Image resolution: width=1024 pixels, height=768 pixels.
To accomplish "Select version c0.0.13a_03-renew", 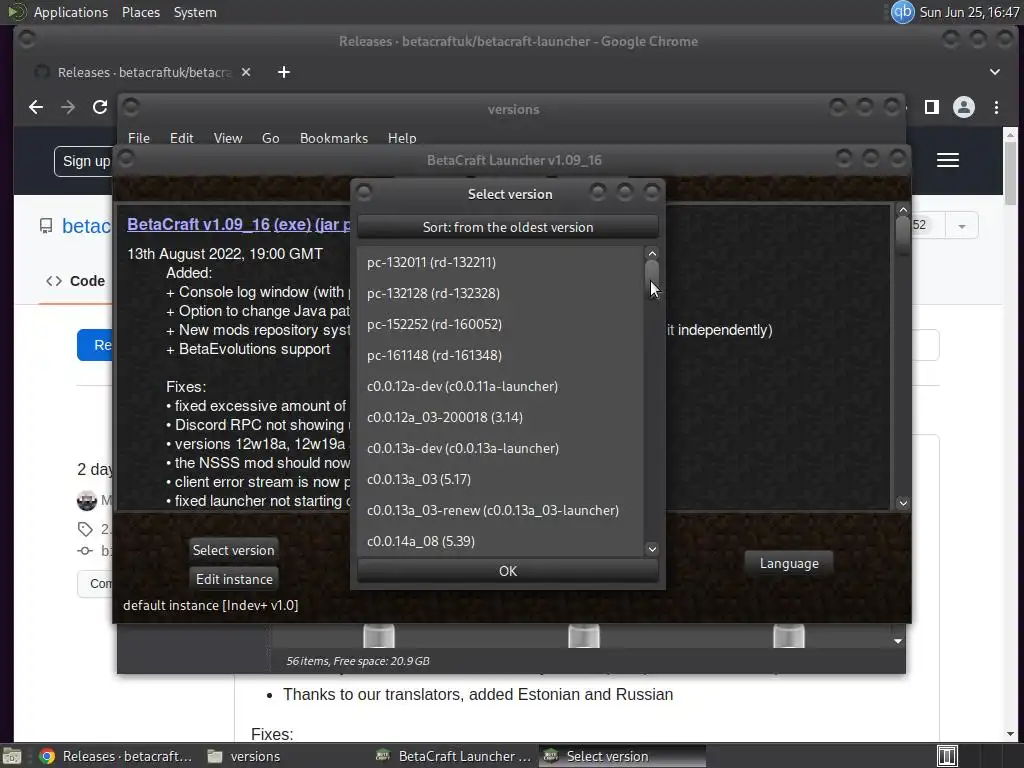I will (x=500, y=511).
